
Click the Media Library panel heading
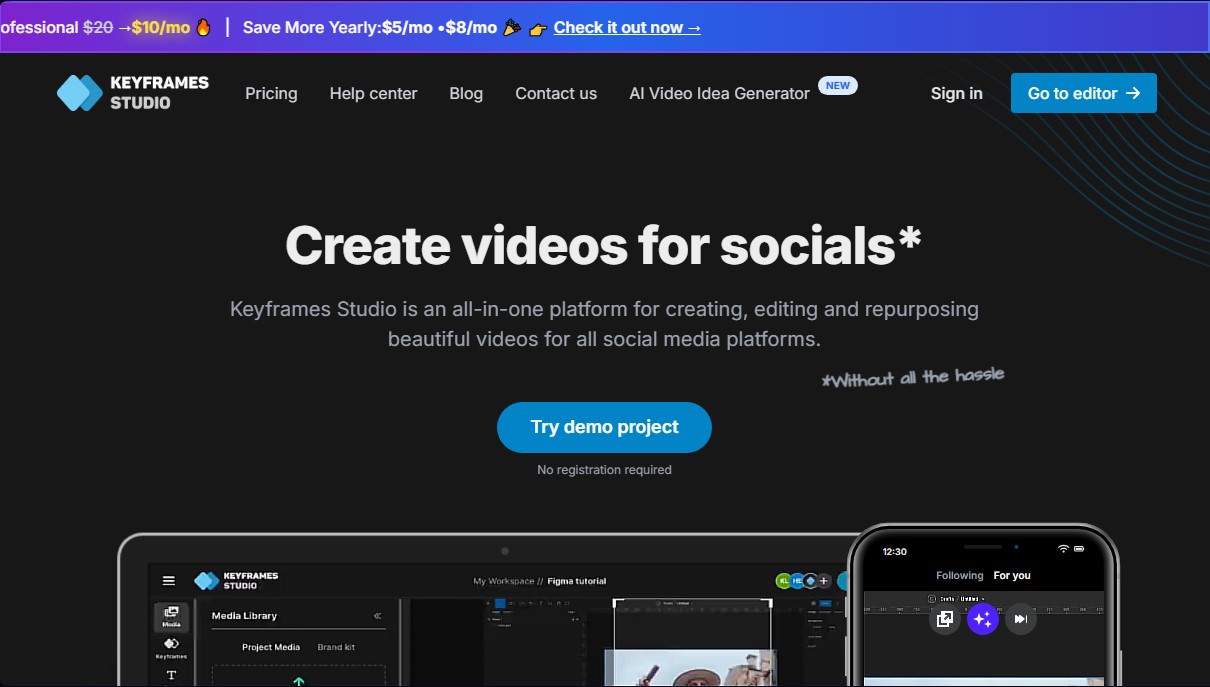tap(244, 616)
